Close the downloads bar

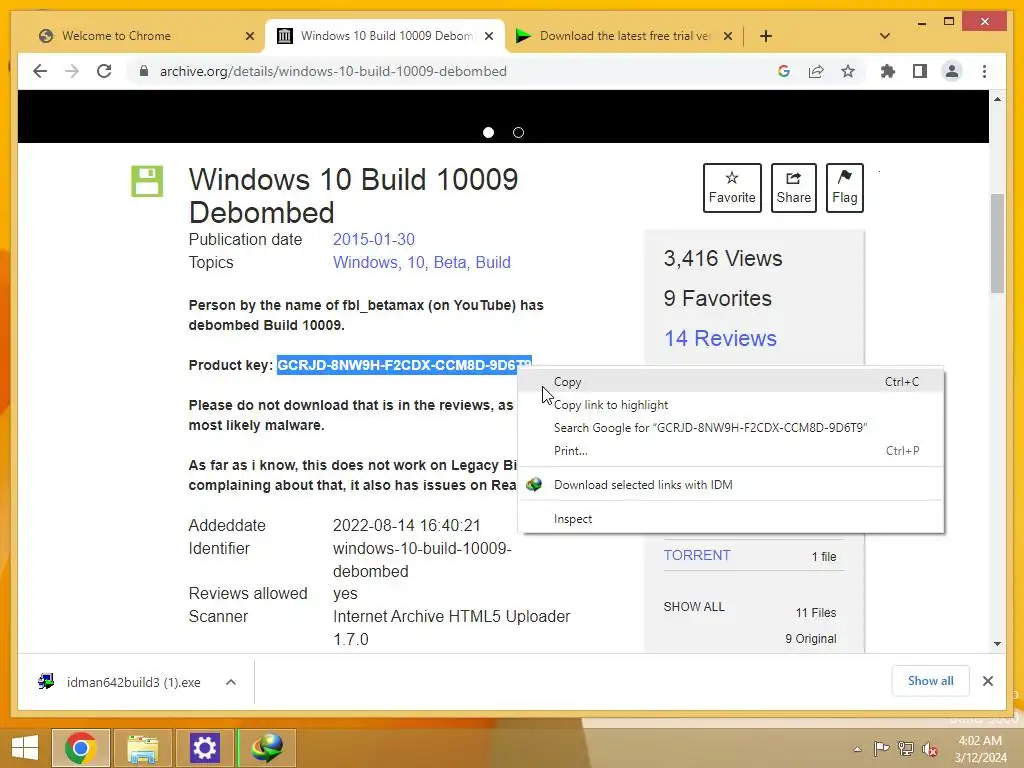coord(988,681)
